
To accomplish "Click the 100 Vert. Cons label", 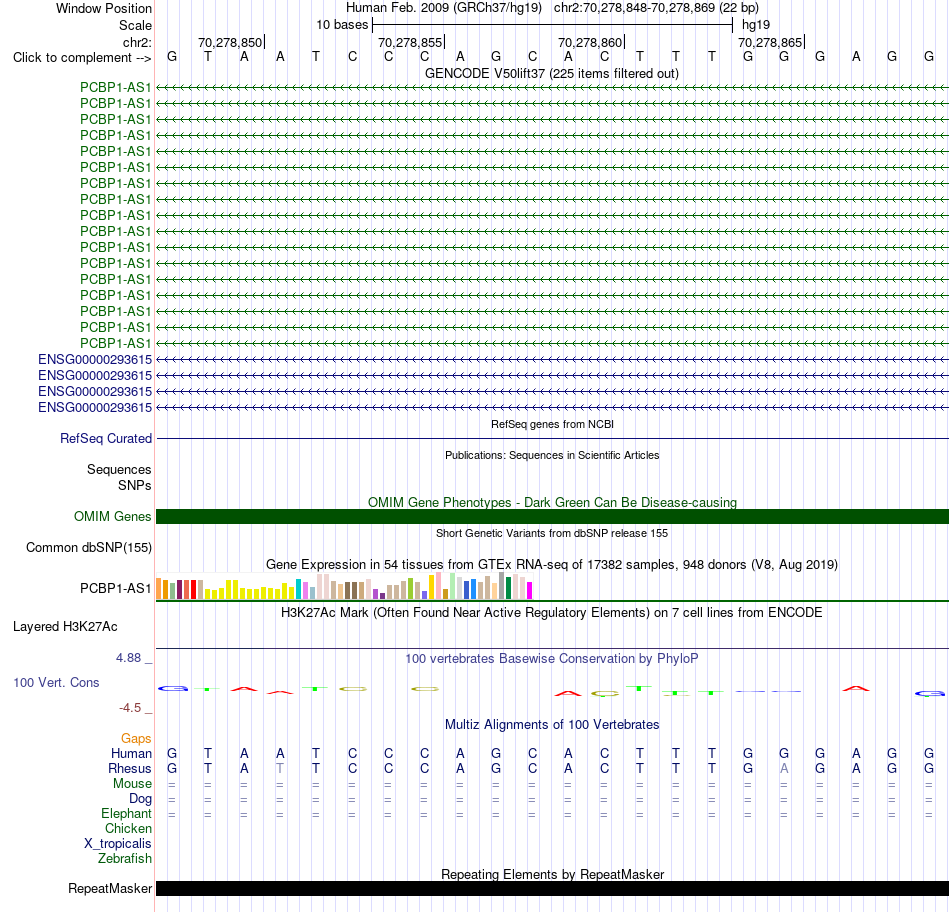I will click(56, 682).
